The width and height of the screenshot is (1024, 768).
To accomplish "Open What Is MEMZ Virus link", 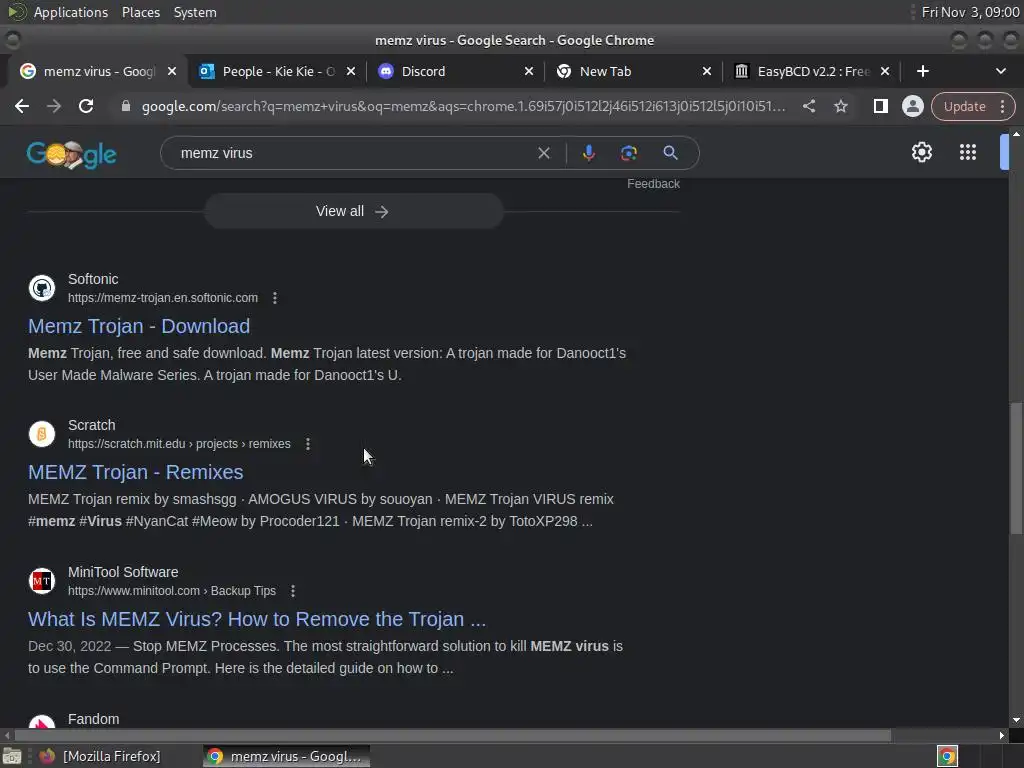I will [x=257, y=619].
